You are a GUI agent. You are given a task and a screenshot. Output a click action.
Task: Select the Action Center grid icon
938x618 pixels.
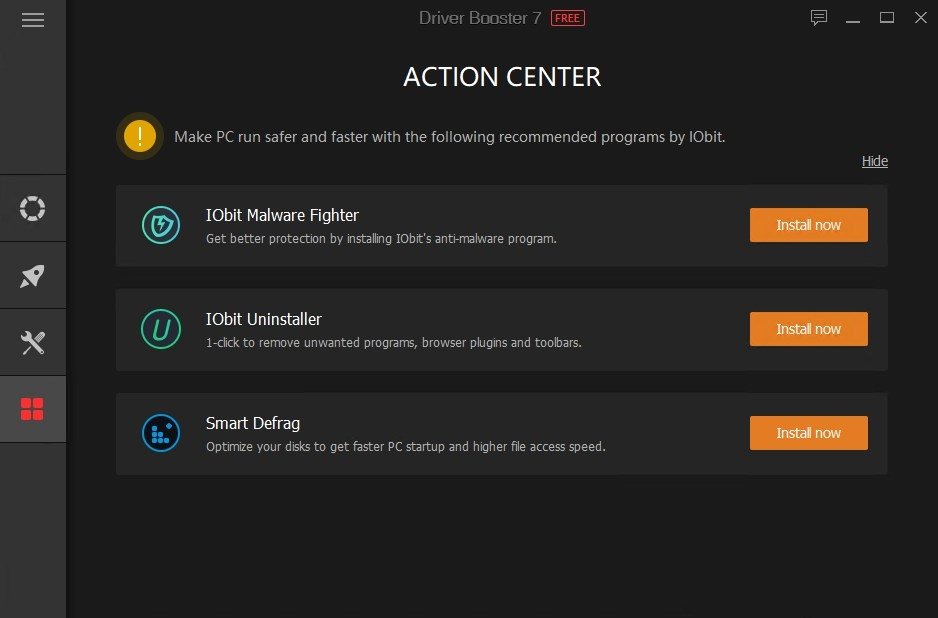[x=32, y=410]
